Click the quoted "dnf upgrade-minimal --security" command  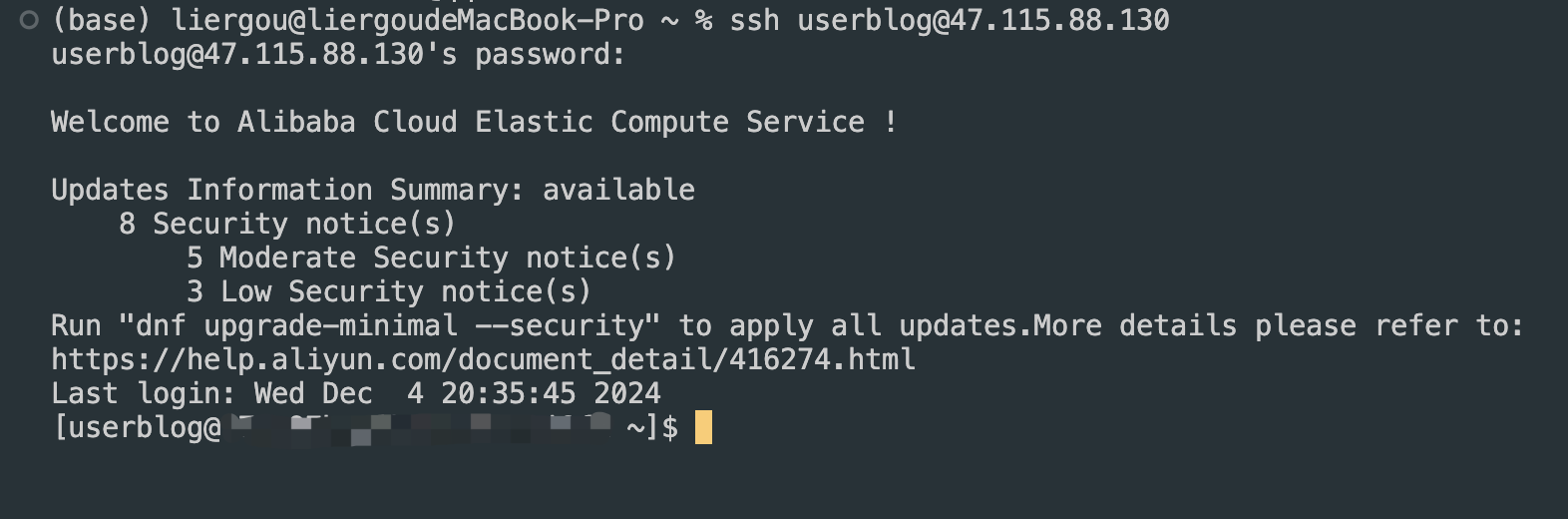(x=389, y=325)
